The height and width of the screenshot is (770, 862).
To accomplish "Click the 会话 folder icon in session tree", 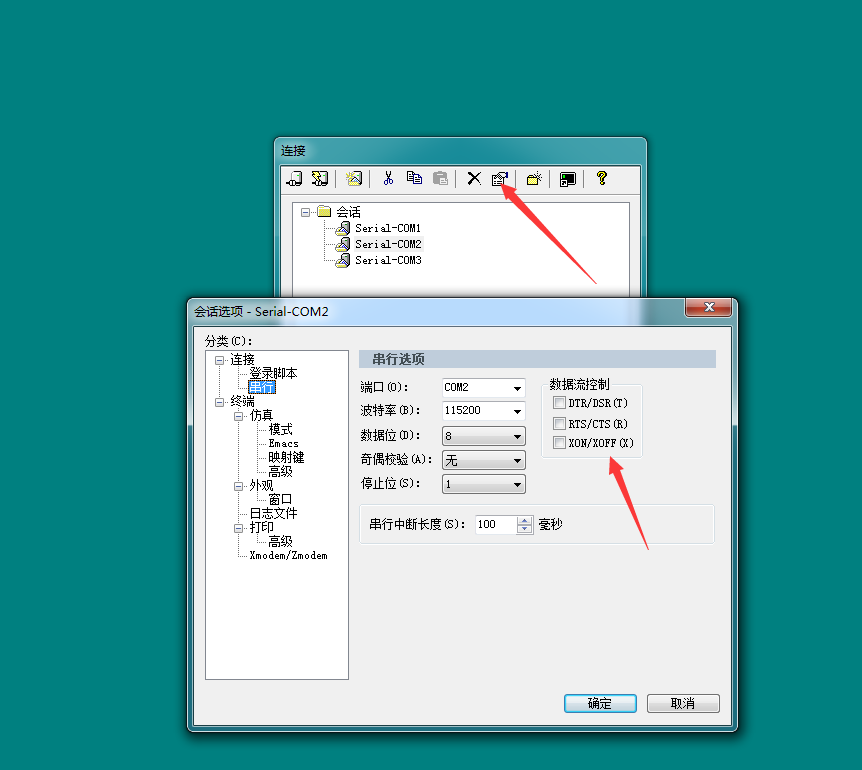I will (x=324, y=212).
